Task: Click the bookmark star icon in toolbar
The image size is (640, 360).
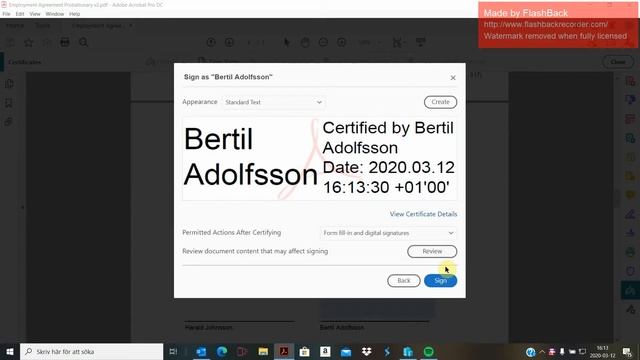Action: click(29, 42)
